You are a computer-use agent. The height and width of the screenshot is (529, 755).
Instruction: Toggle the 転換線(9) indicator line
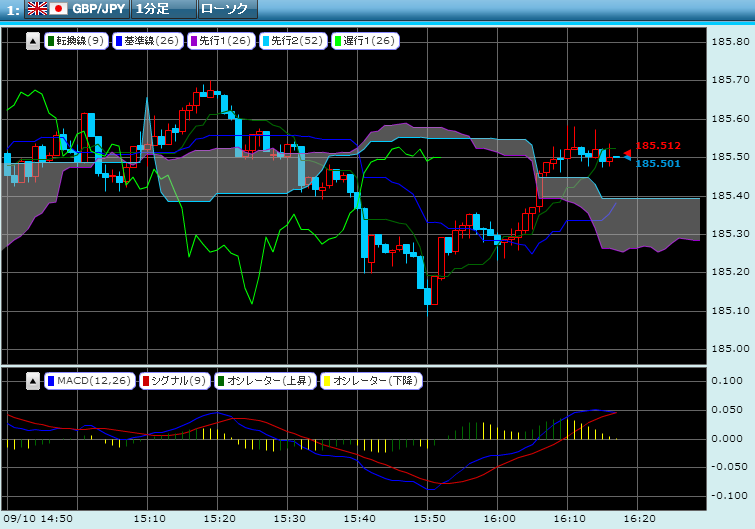[76, 41]
